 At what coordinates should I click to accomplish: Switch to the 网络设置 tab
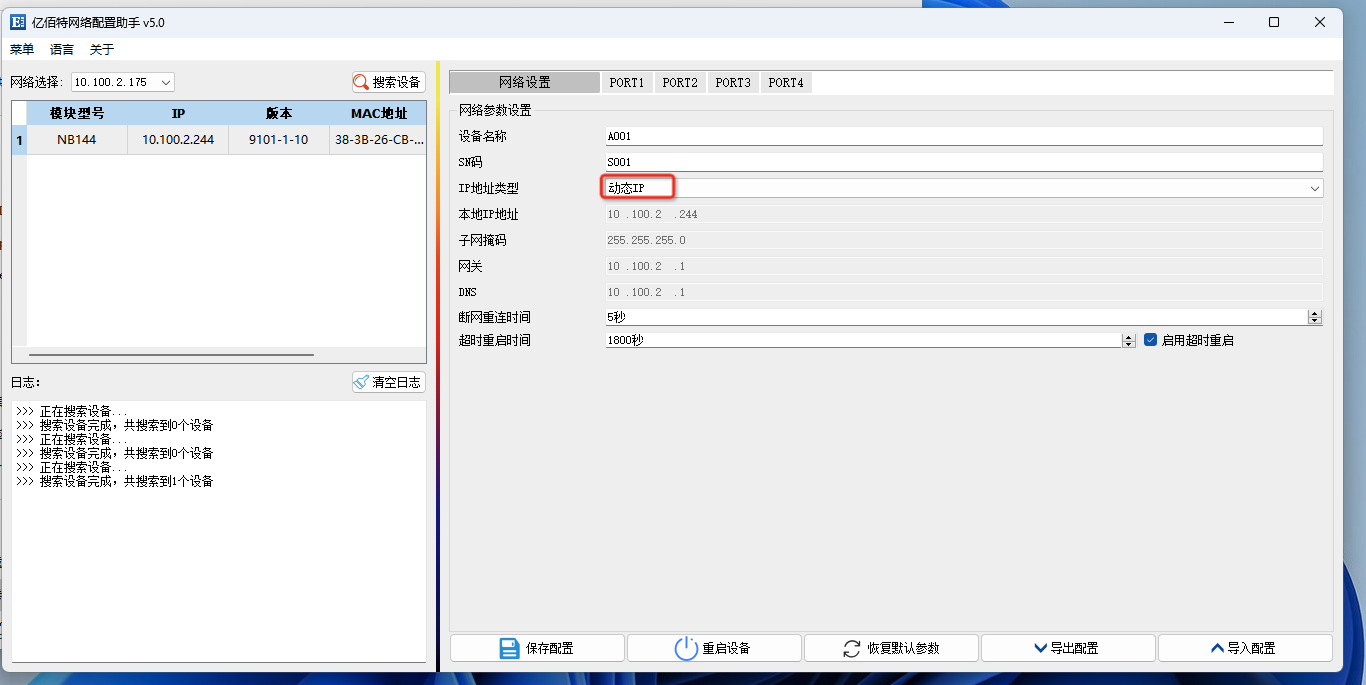point(525,82)
